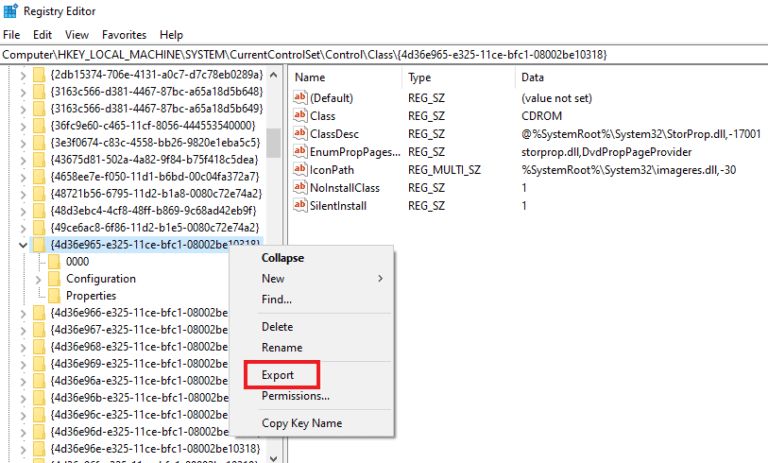Open the Favorites menu

click(123, 35)
